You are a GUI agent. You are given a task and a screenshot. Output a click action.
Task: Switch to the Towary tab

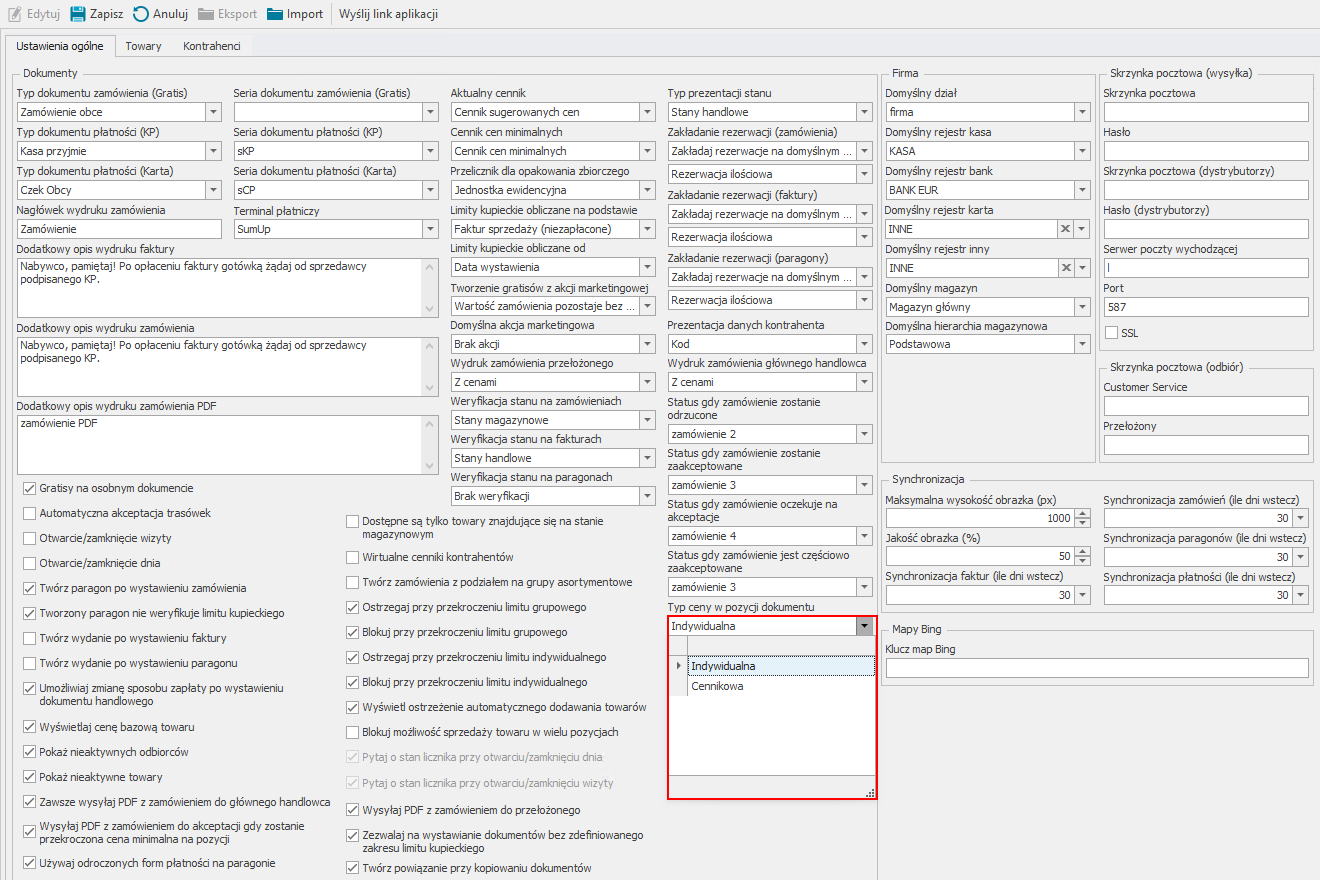[143, 46]
